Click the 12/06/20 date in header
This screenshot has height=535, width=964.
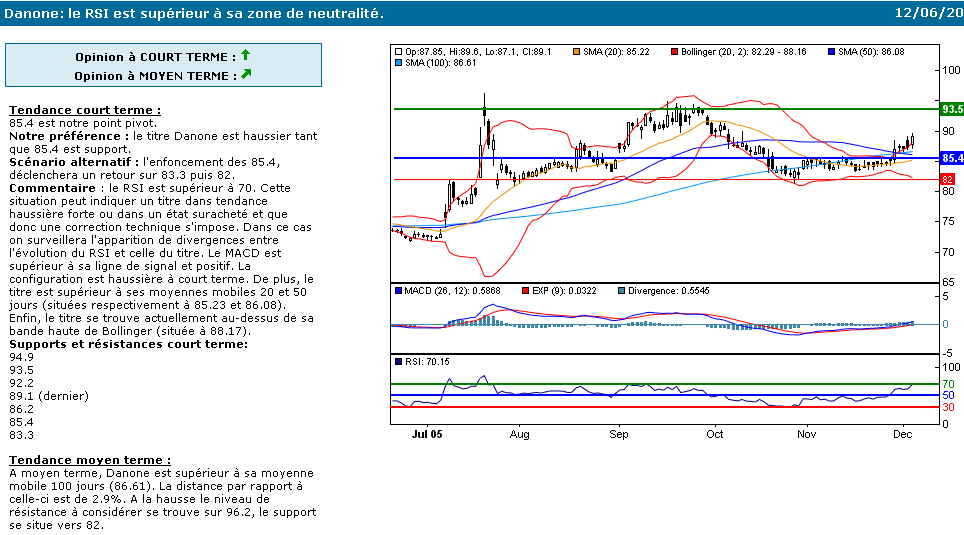tap(929, 13)
